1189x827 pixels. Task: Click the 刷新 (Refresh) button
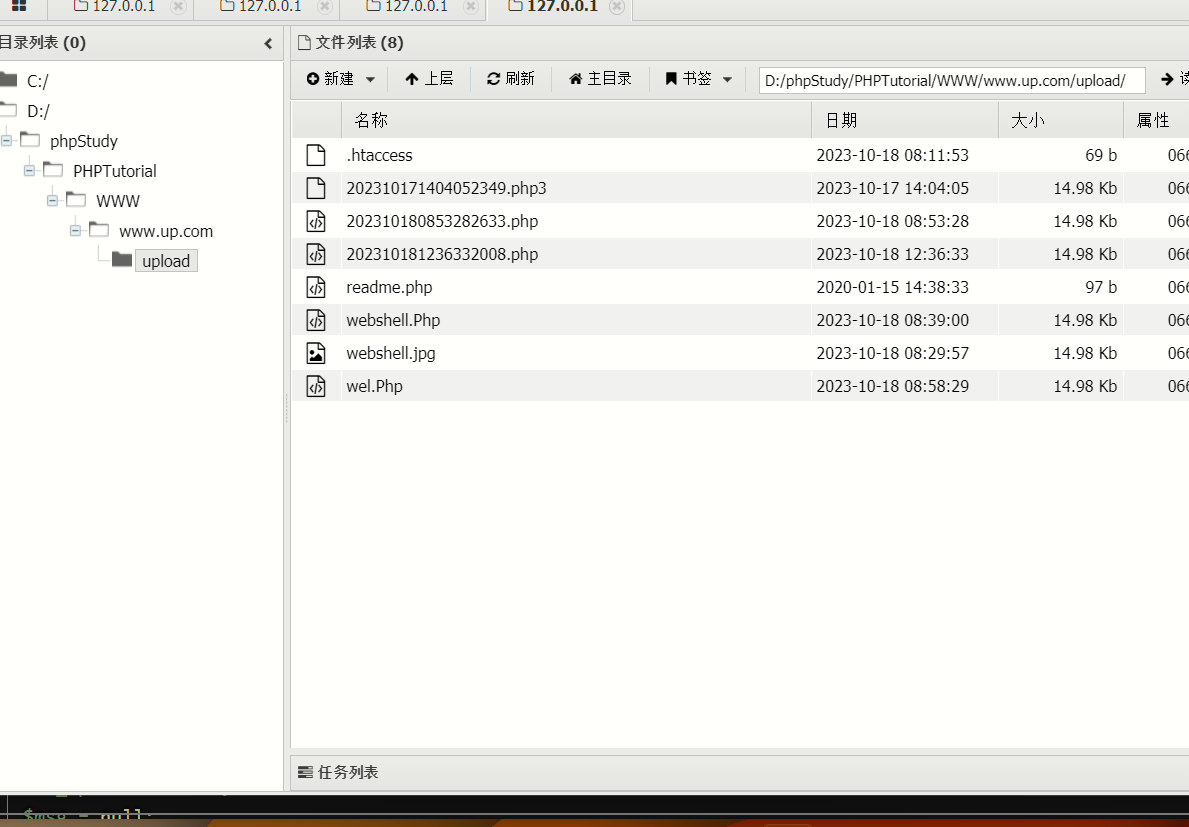click(511, 79)
